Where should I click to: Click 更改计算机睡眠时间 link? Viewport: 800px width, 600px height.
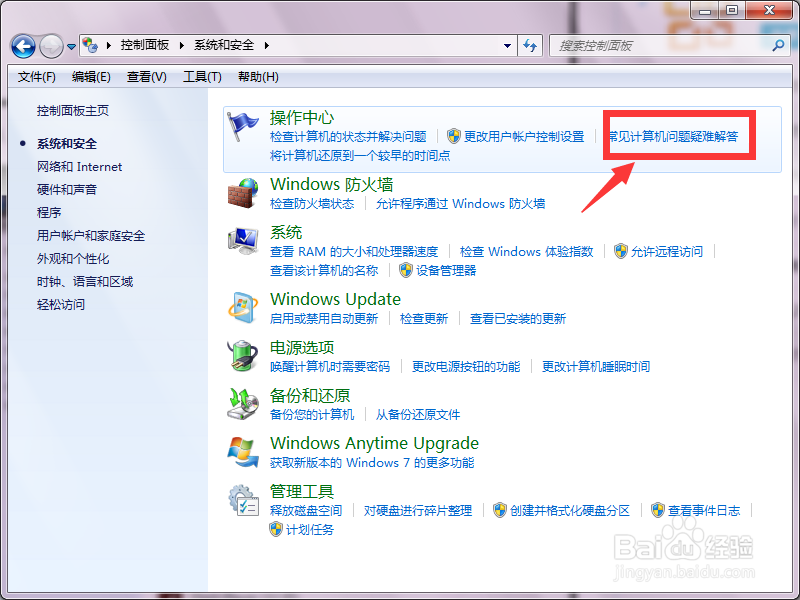596,366
